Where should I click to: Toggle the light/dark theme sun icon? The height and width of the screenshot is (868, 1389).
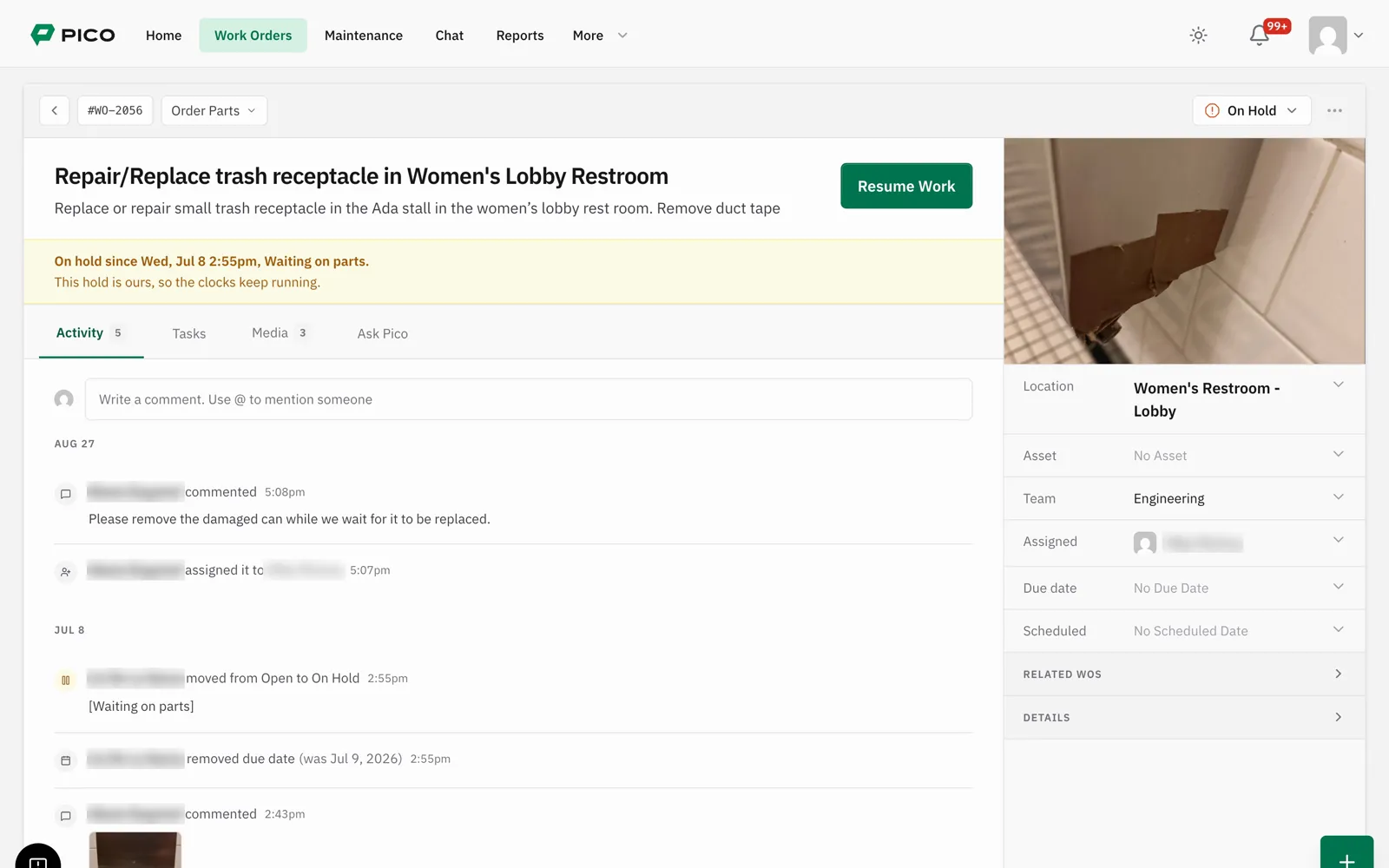[x=1198, y=36]
